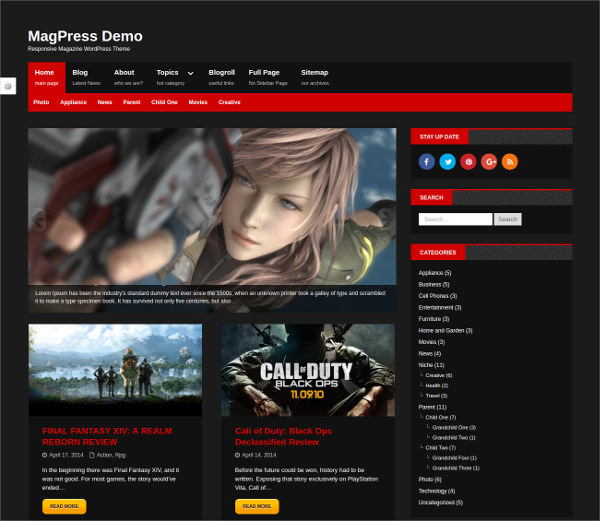Advance slider with right arrow
600x521 pixels.
385,219
